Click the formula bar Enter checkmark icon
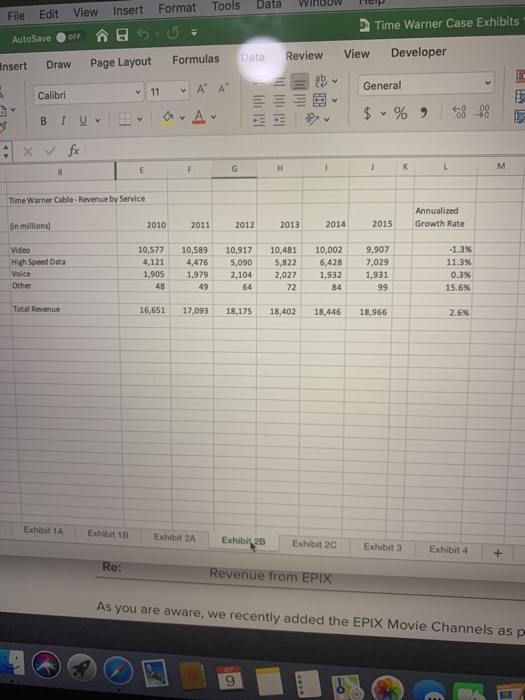Screen dimensions: 525x700 coord(50,151)
